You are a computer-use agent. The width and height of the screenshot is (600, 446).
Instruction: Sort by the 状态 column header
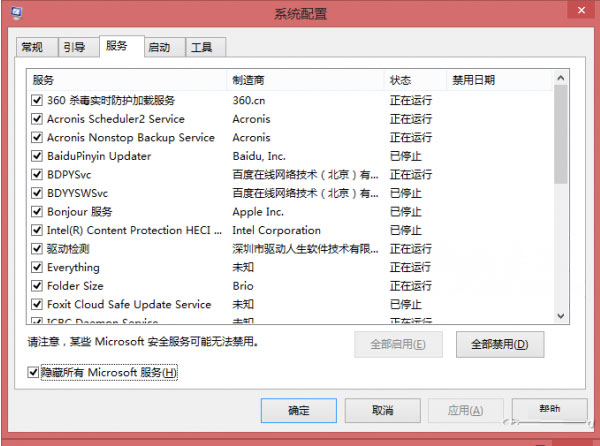coord(416,80)
